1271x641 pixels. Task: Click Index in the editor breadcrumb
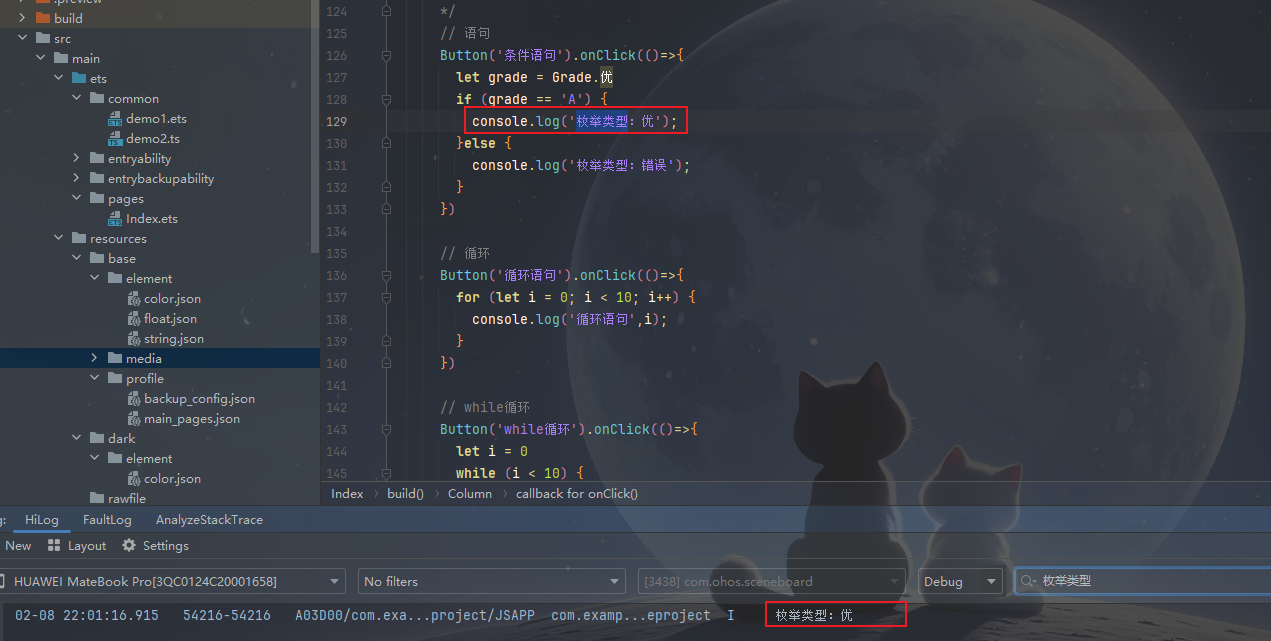coord(347,493)
